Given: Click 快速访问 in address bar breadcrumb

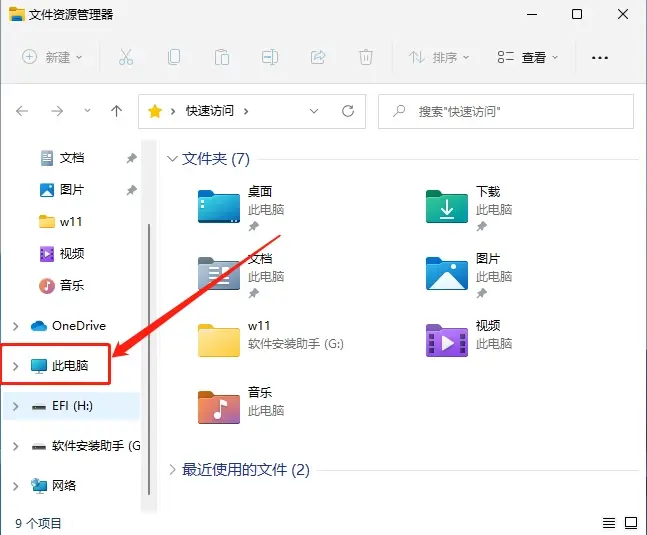Looking at the screenshot, I should click(x=210, y=111).
